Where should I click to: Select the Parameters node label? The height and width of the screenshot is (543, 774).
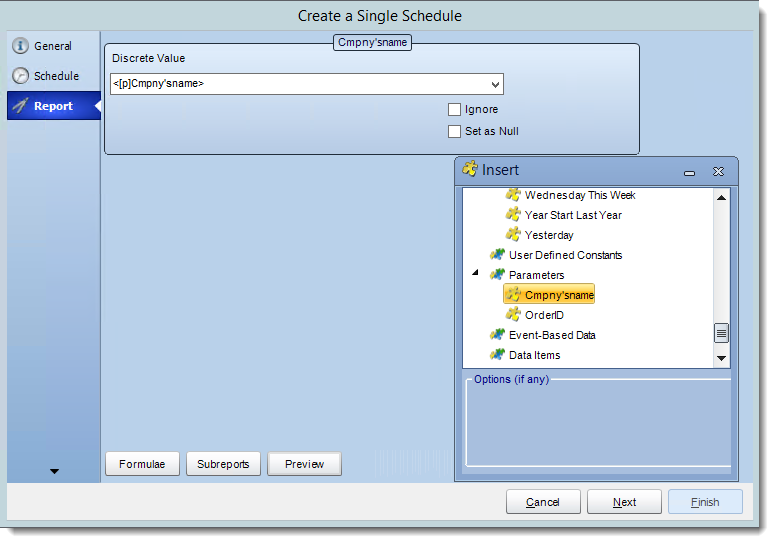click(536, 275)
